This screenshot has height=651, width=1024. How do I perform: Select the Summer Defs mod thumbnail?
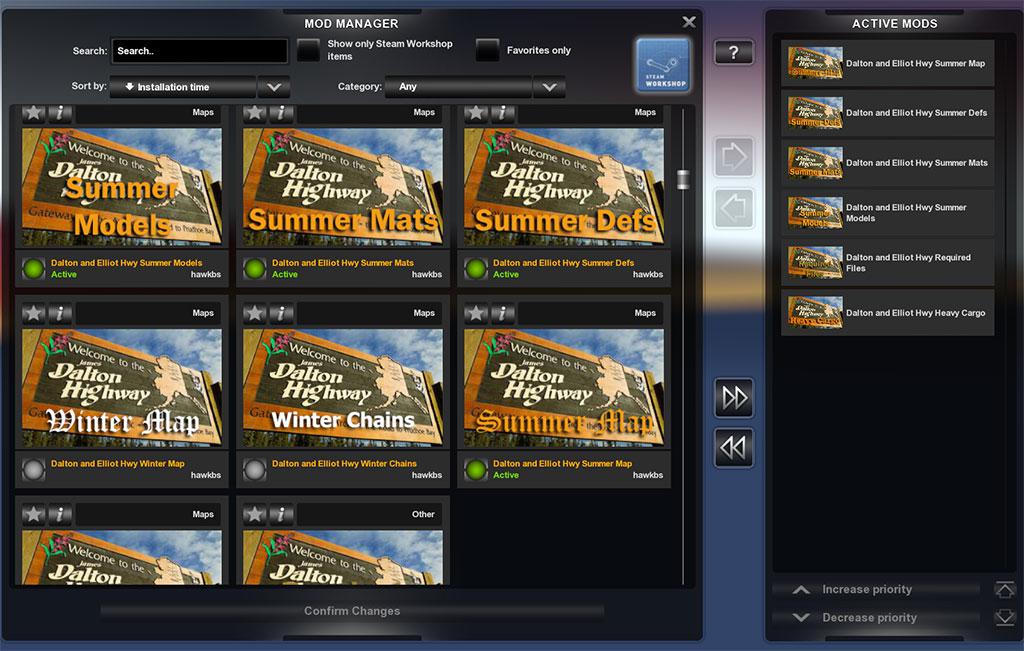click(x=564, y=187)
